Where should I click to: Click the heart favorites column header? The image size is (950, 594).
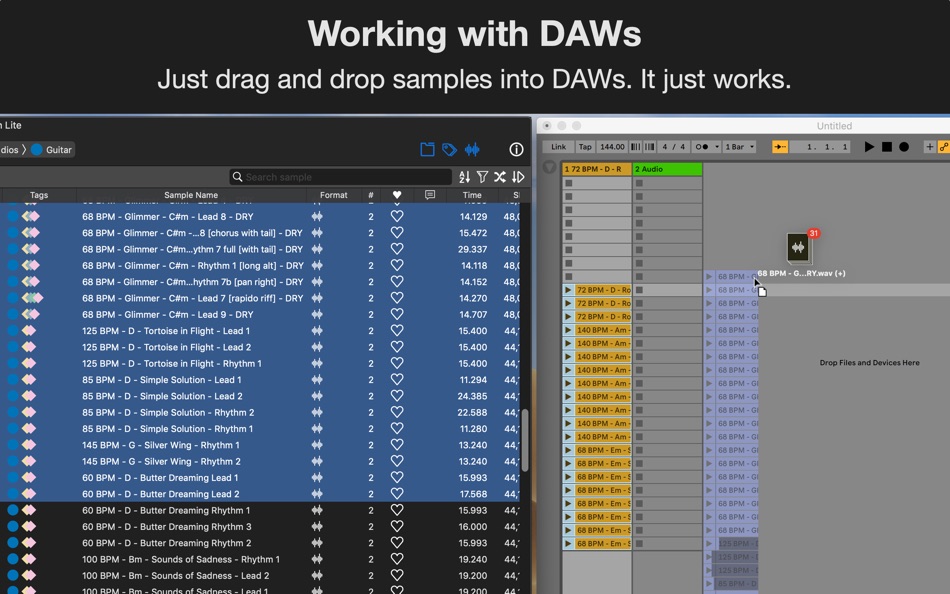tap(397, 195)
